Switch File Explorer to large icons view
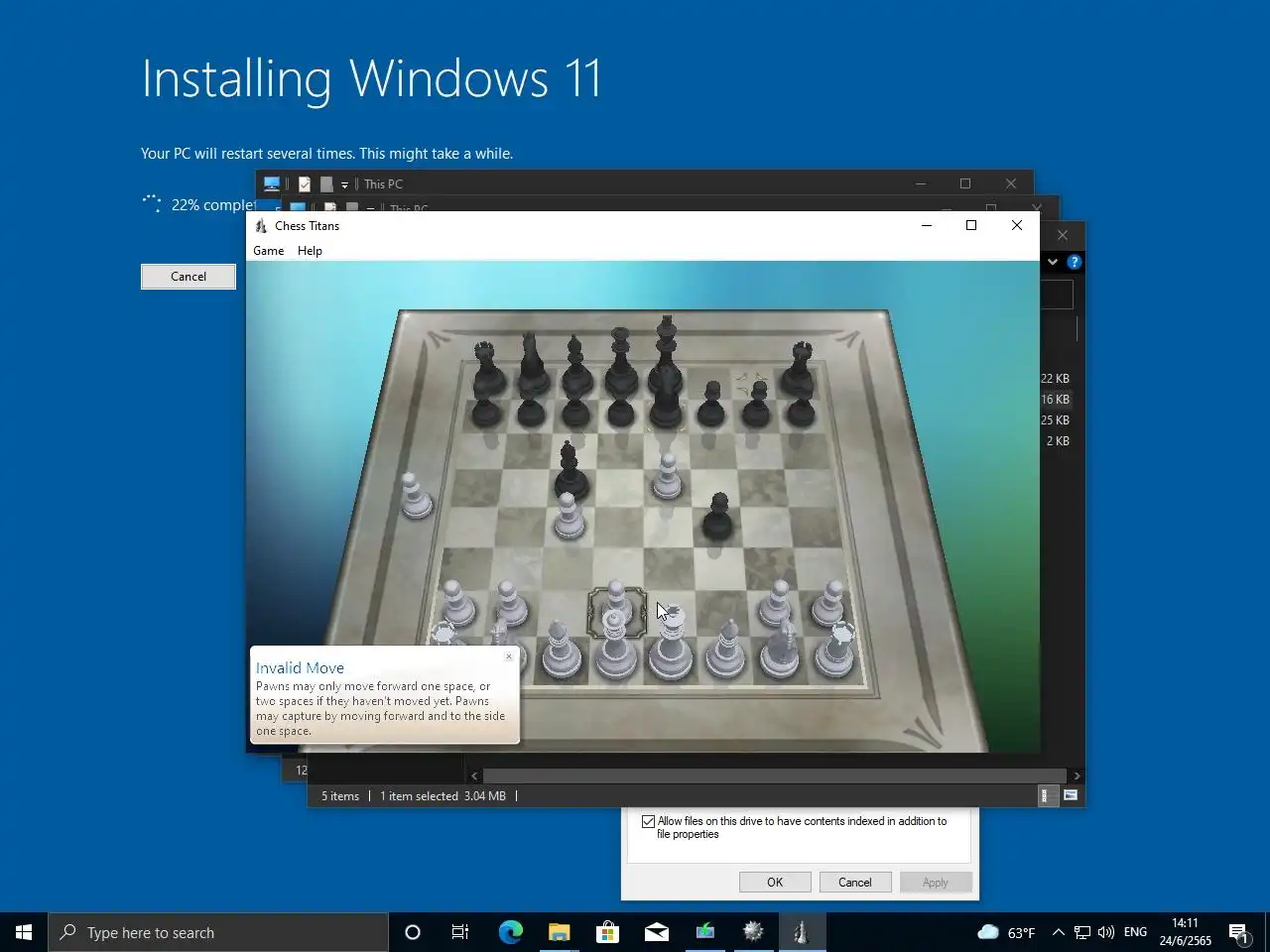The height and width of the screenshot is (952, 1270). coord(1071,795)
